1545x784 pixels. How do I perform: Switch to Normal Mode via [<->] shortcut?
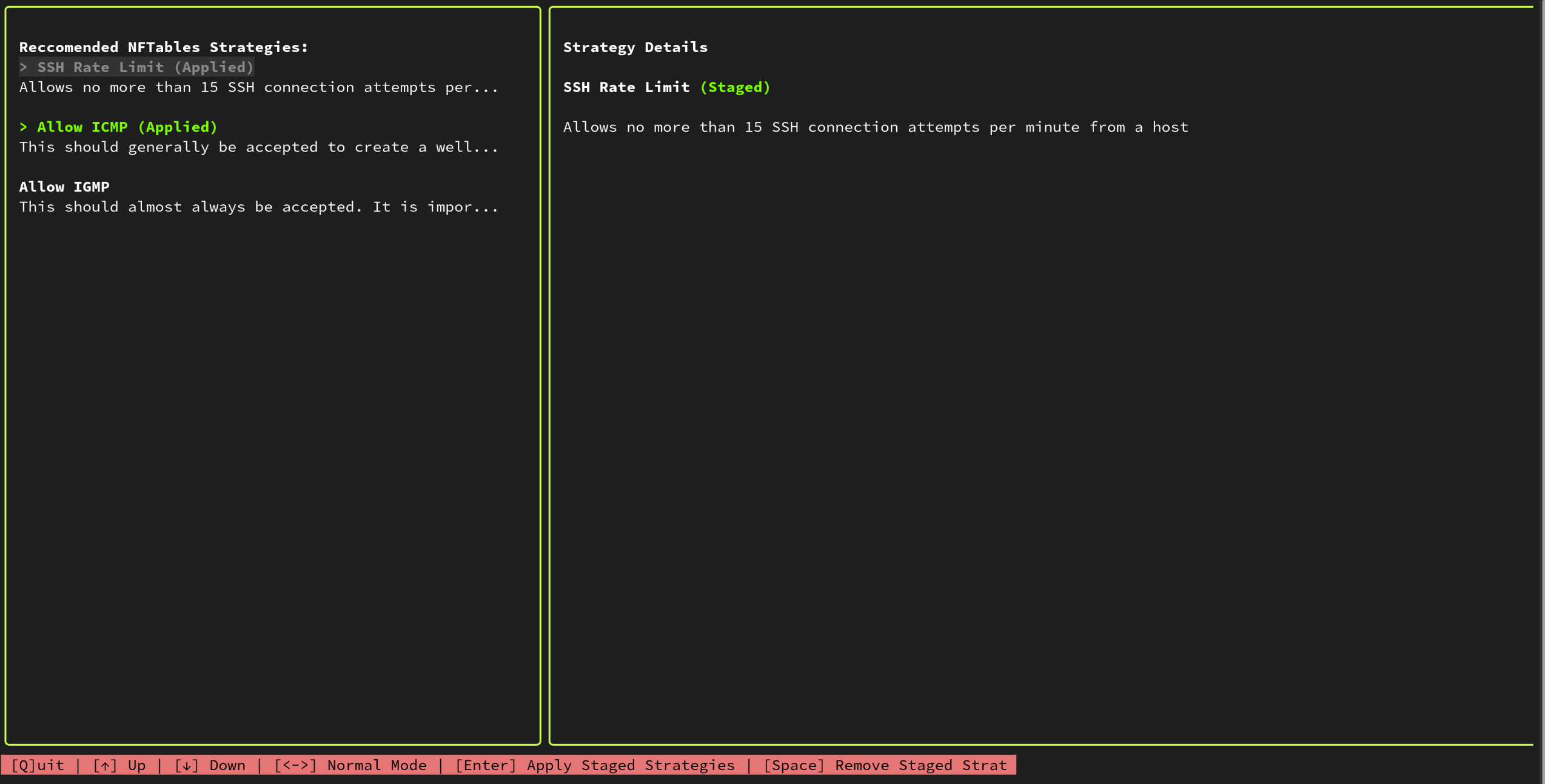[x=350, y=765]
